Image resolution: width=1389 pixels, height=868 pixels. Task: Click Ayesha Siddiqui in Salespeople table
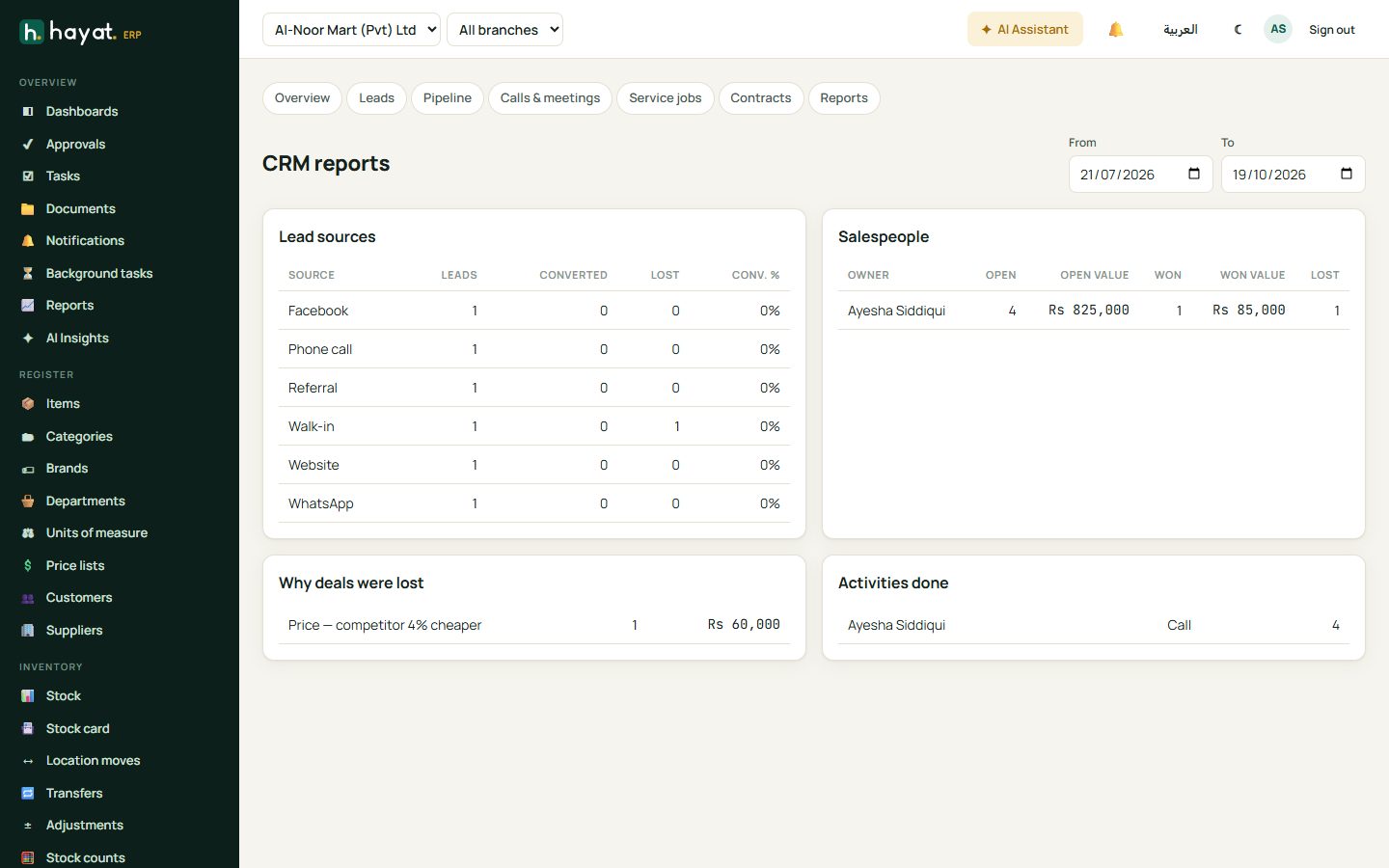point(896,311)
